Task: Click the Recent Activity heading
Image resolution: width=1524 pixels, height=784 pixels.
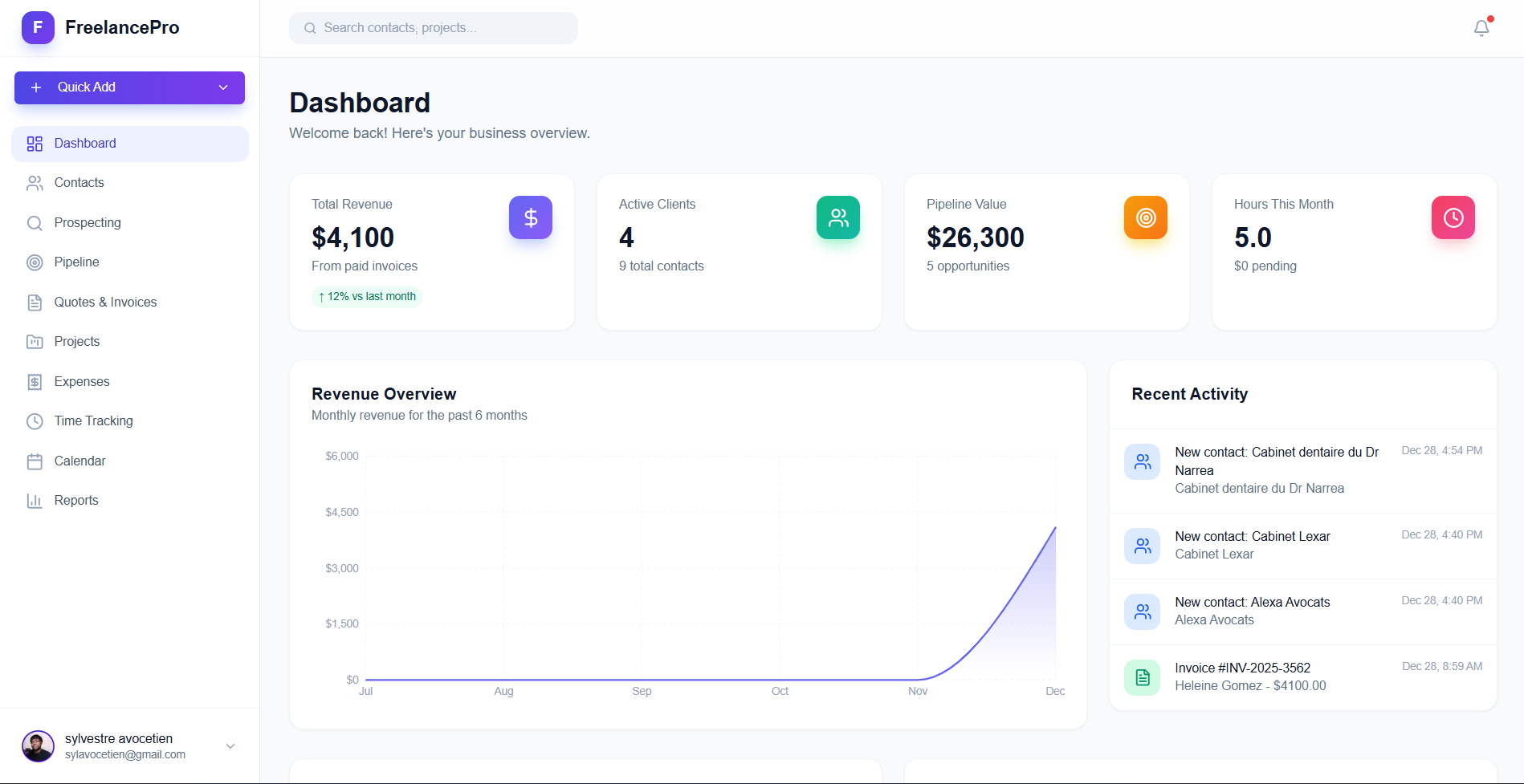Action: pyautogui.click(x=1190, y=394)
